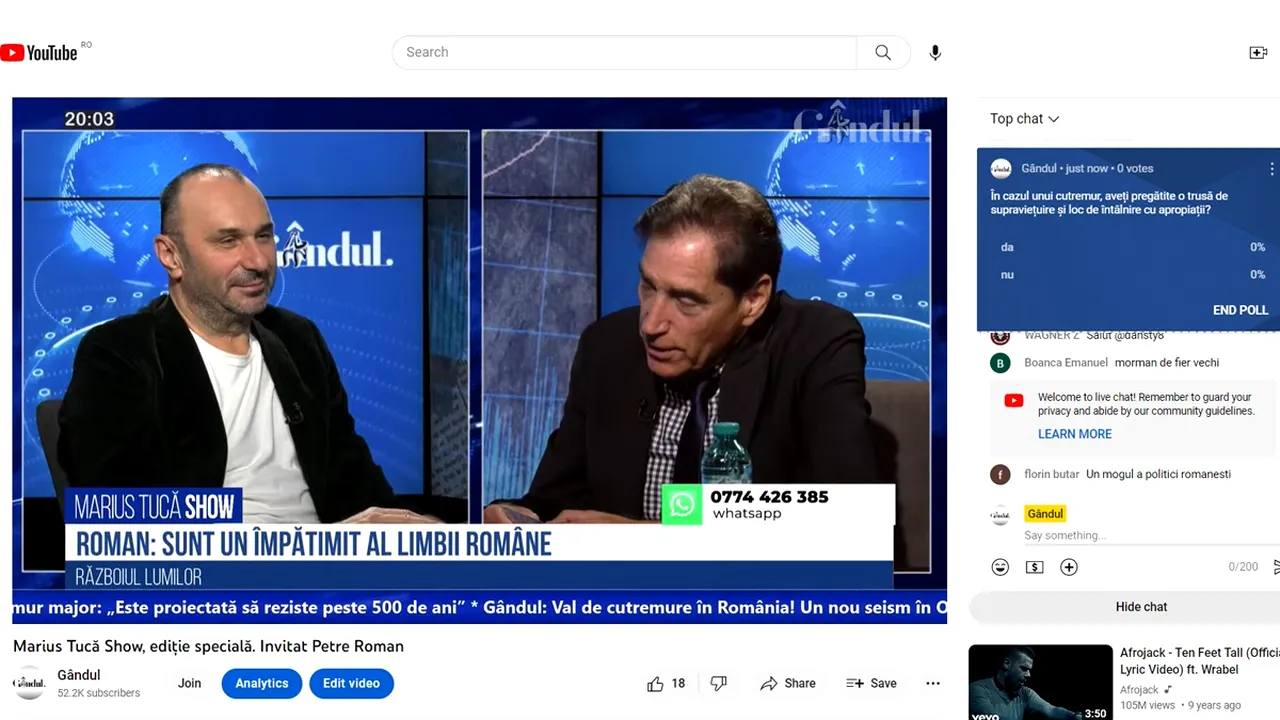
Task: Dislike the video with the thumbs-down icon
Action: (x=718, y=683)
